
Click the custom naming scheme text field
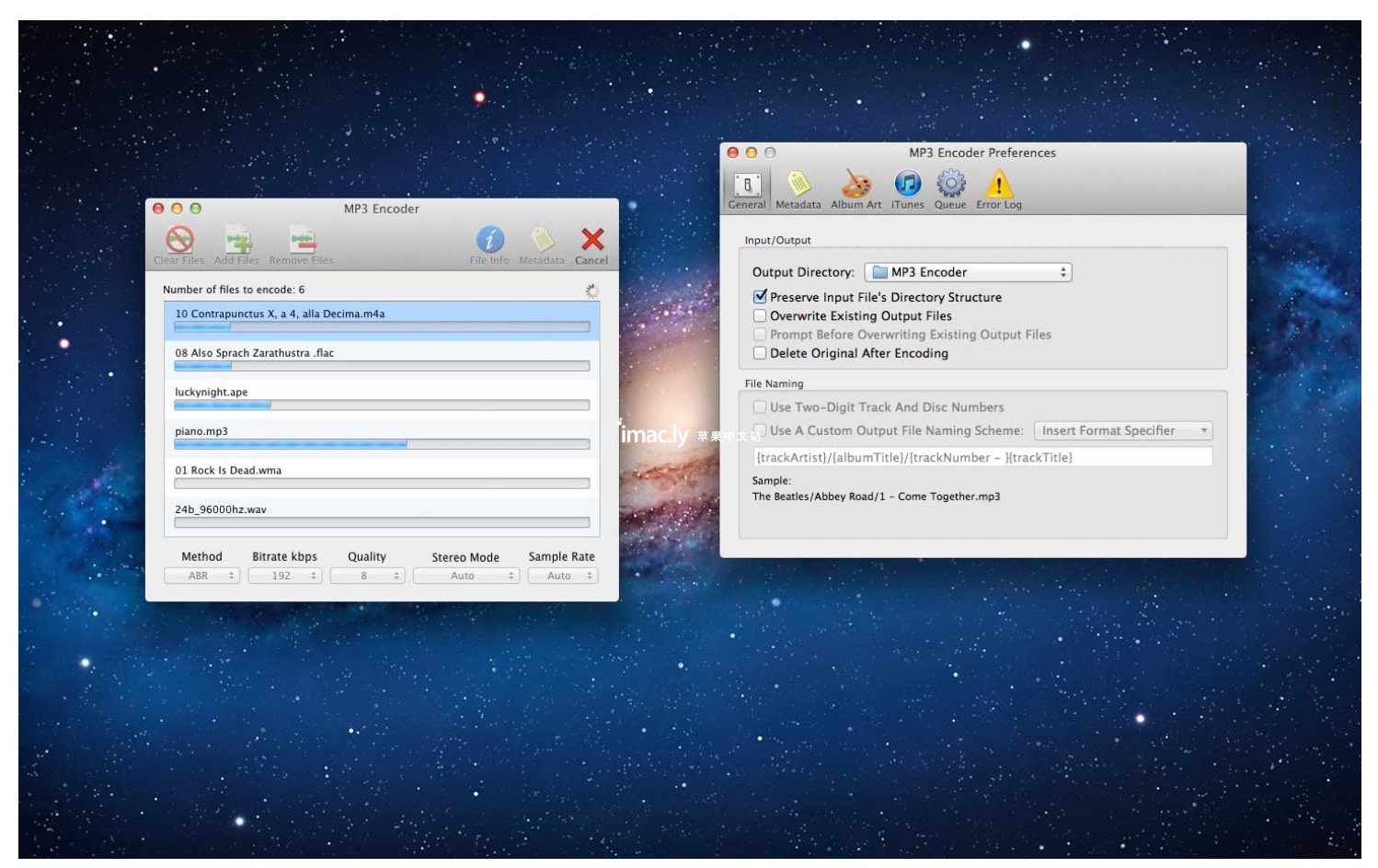982,457
